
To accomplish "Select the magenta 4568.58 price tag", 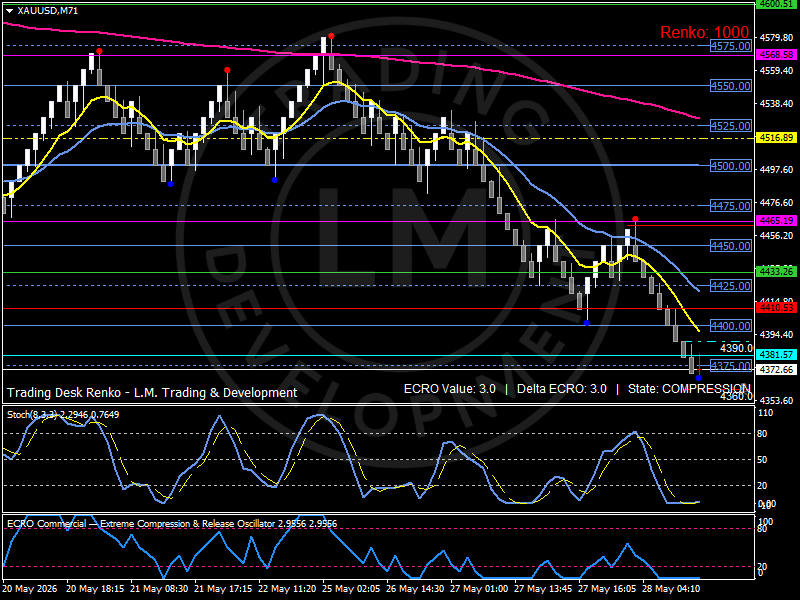I will click(x=776, y=54).
